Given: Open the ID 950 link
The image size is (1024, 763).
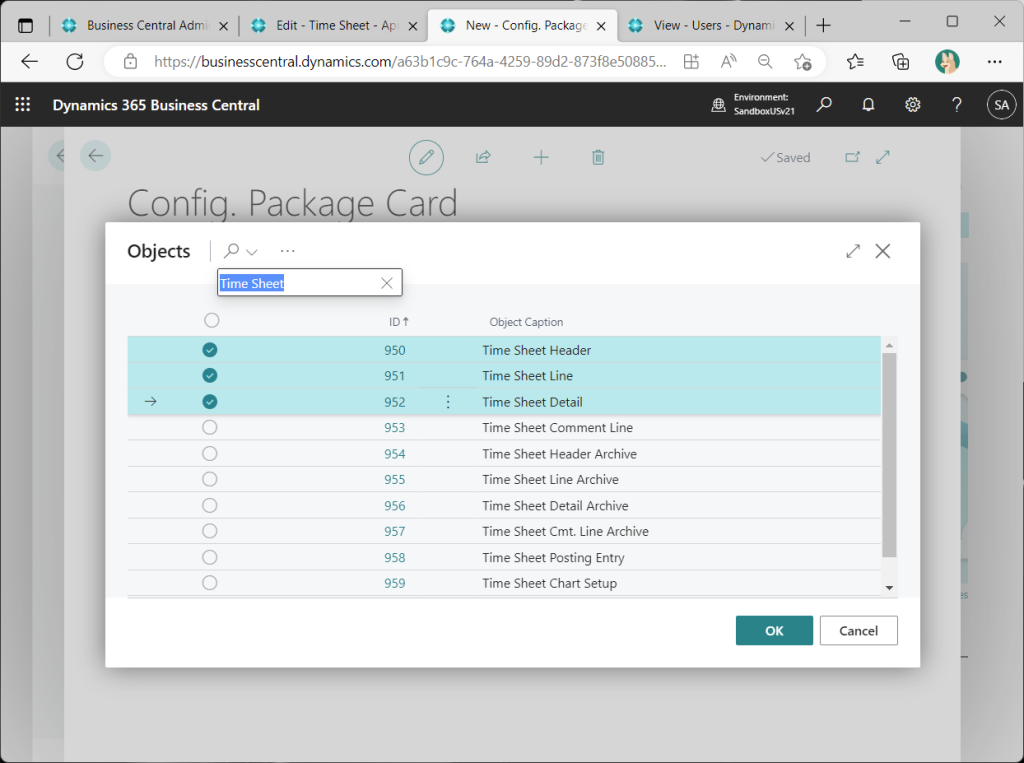Looking at the screenshot, I should click(x=394, y=350).
